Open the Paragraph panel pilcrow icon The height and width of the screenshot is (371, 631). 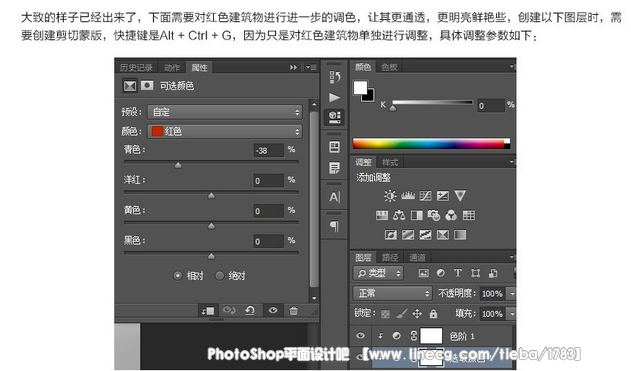pyautogui.click(x=334, y=226)
